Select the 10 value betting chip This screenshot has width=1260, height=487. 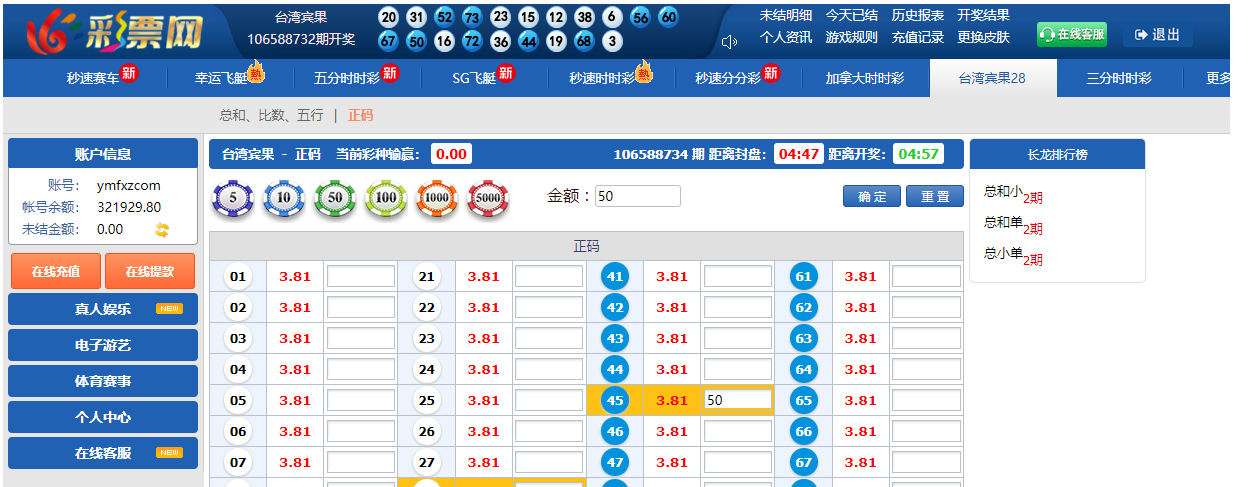pos(283,198)
